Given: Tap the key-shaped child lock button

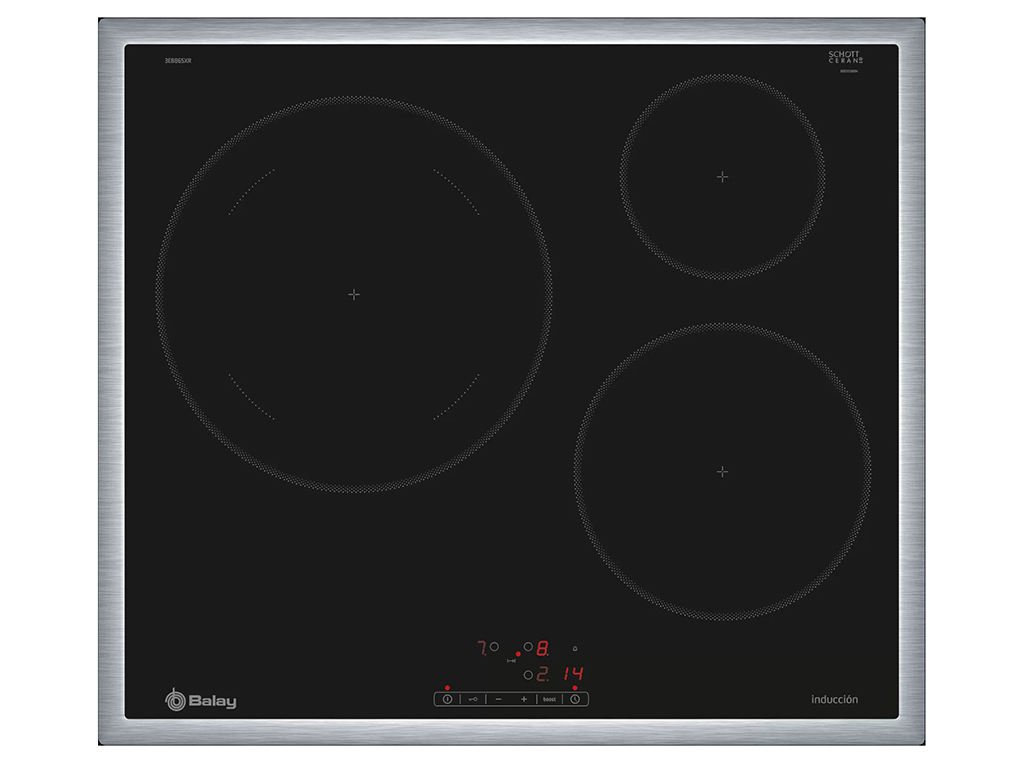Looking at the screenshot, I should coord(473,699).
